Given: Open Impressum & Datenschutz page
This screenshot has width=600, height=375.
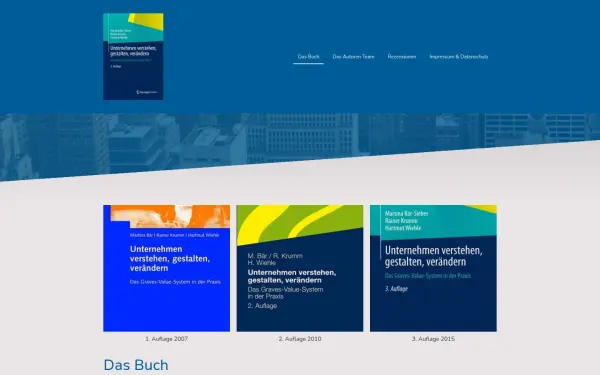Looking at the screenshot, I should coord(459,57).
